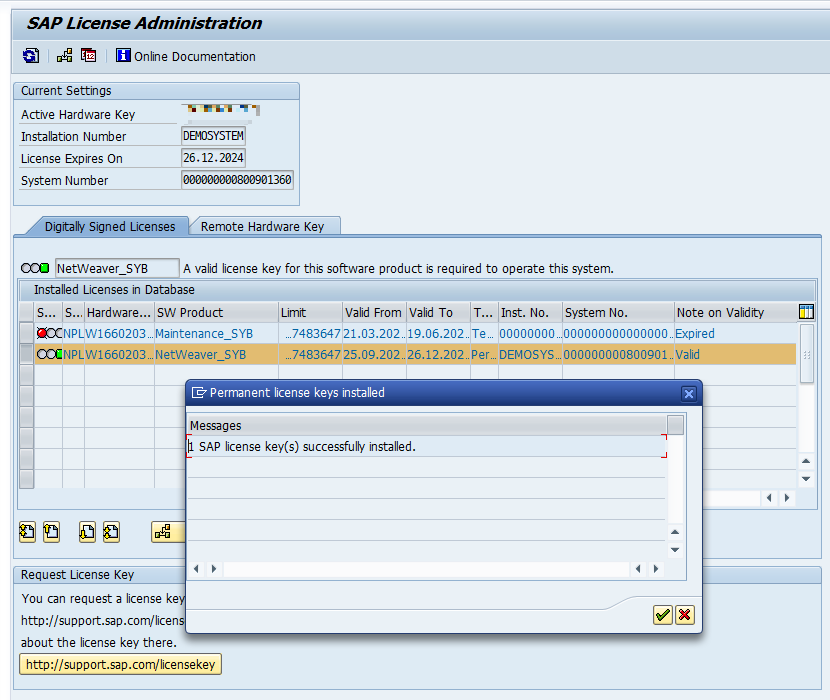Viewport: 830px width, 700px height.
Task: Click the dialog message list's scroll up arrow
Action: point(675,532)
